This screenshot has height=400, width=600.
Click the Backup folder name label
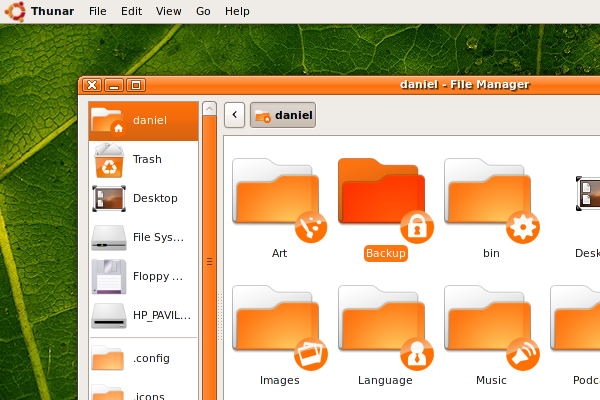[386, 253]
